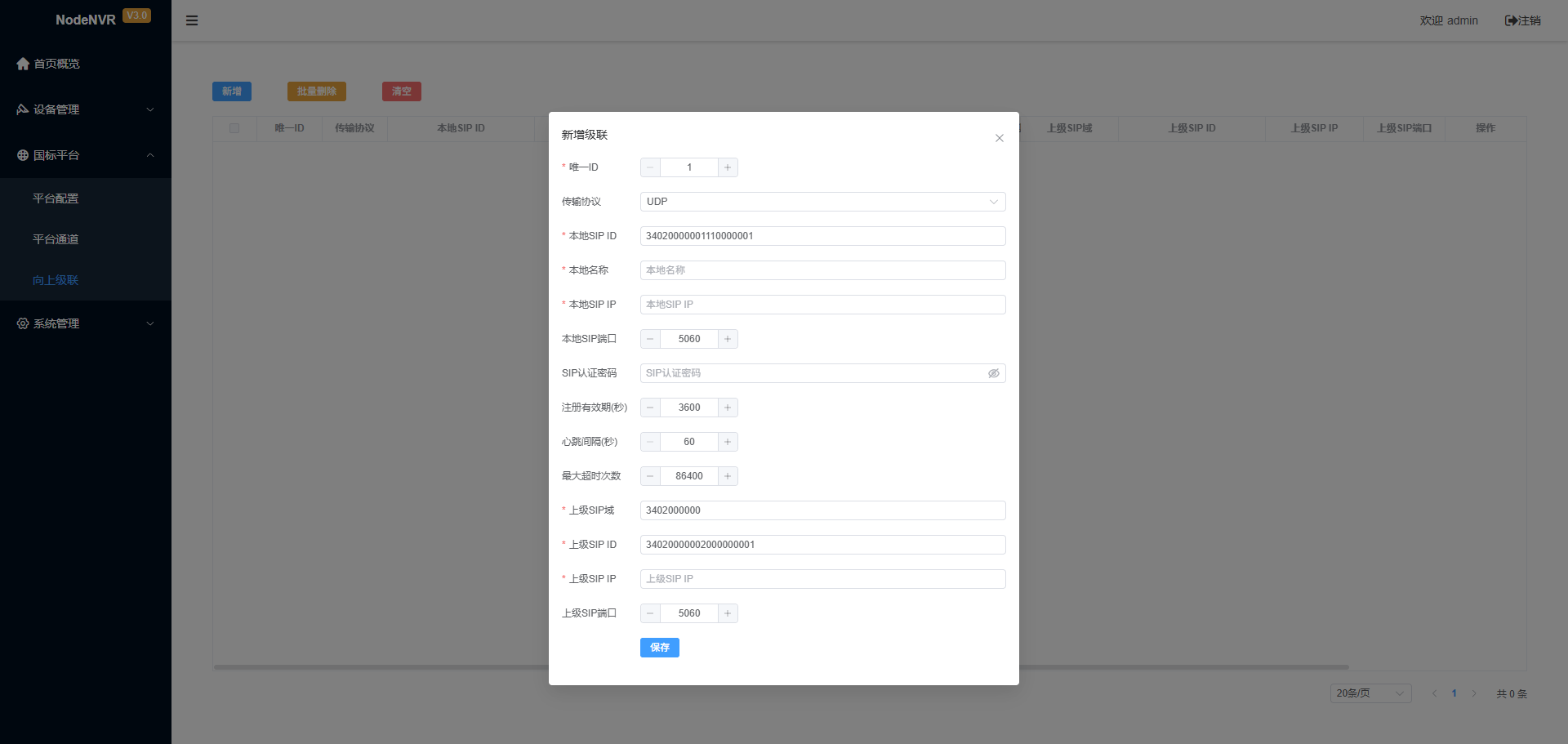Image resolution: width=1568 pixels, height=744 pixels.
Task: Increase 唯一ID with the plus button
Action: click(x=728, y=167)
